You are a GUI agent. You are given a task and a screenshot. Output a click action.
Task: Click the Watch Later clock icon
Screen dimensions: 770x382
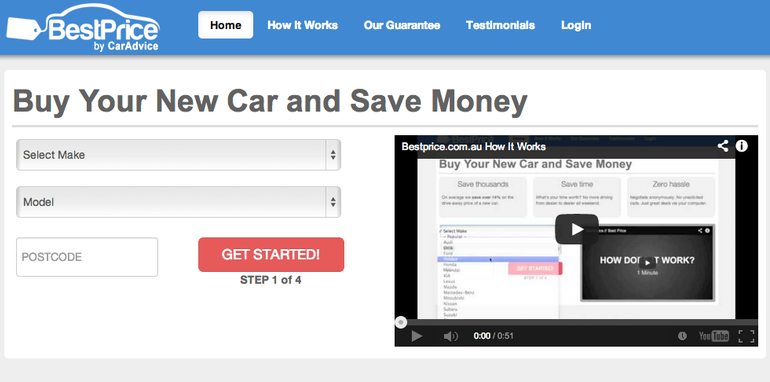click(x=682, y=336)
